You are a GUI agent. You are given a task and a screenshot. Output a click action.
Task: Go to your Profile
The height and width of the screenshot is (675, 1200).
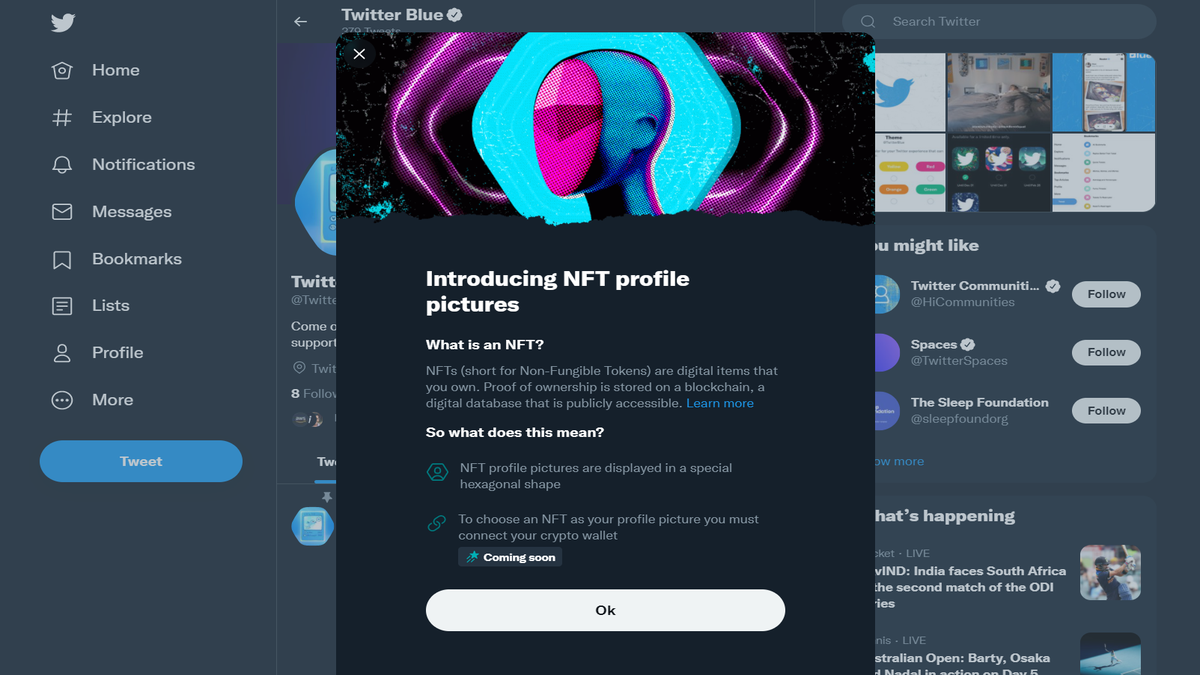(x=116, y=352)
